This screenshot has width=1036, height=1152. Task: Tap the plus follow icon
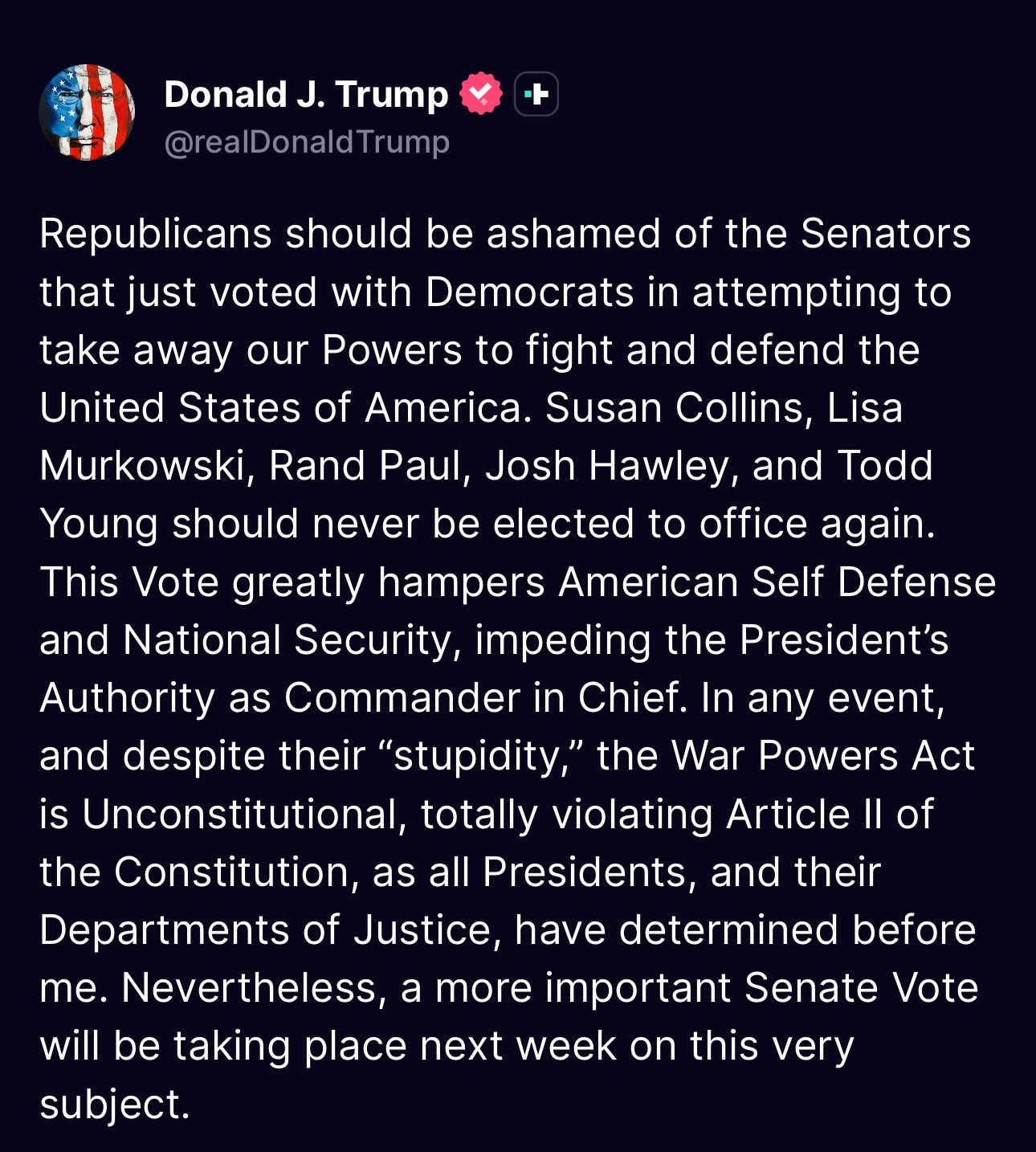tap(536, 94)
